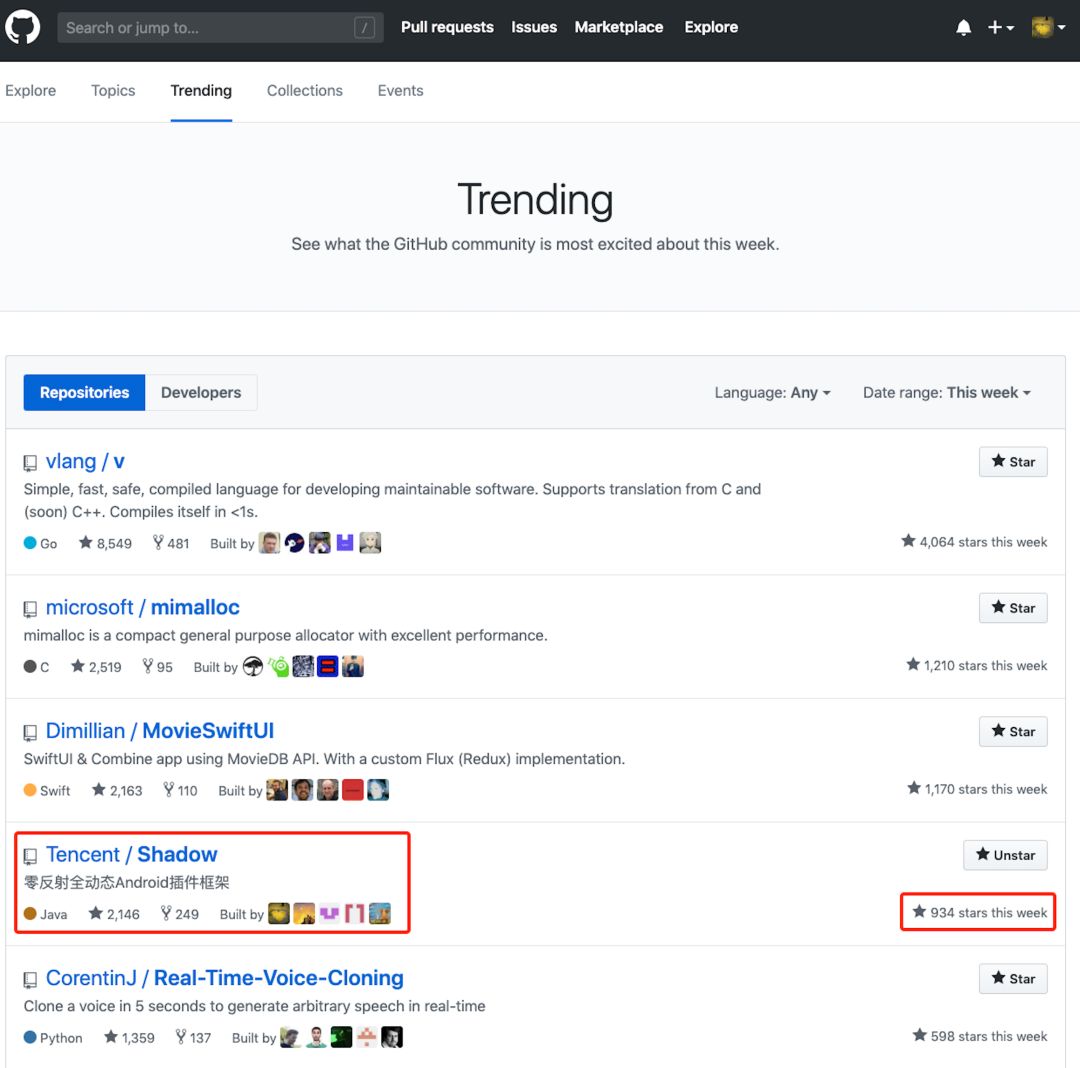Expand the Language: Any dropdown
The width and height of the screenshot is (1080, 1068).
click(x=772, y=392)
